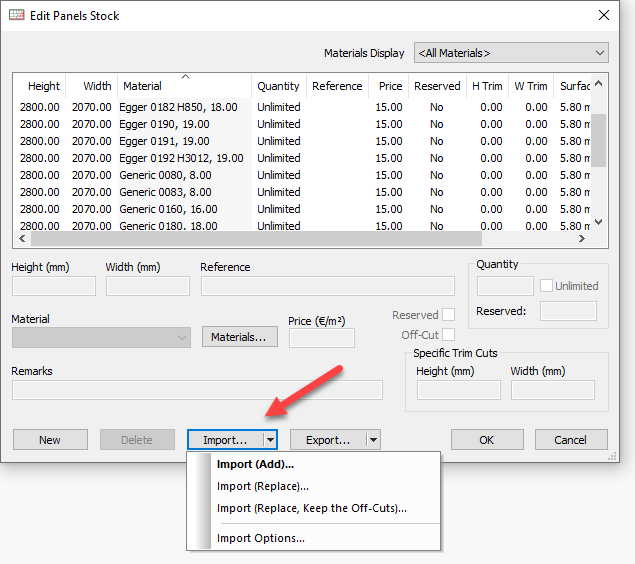Focus the Specific Trim Cuts Height field

459,390
